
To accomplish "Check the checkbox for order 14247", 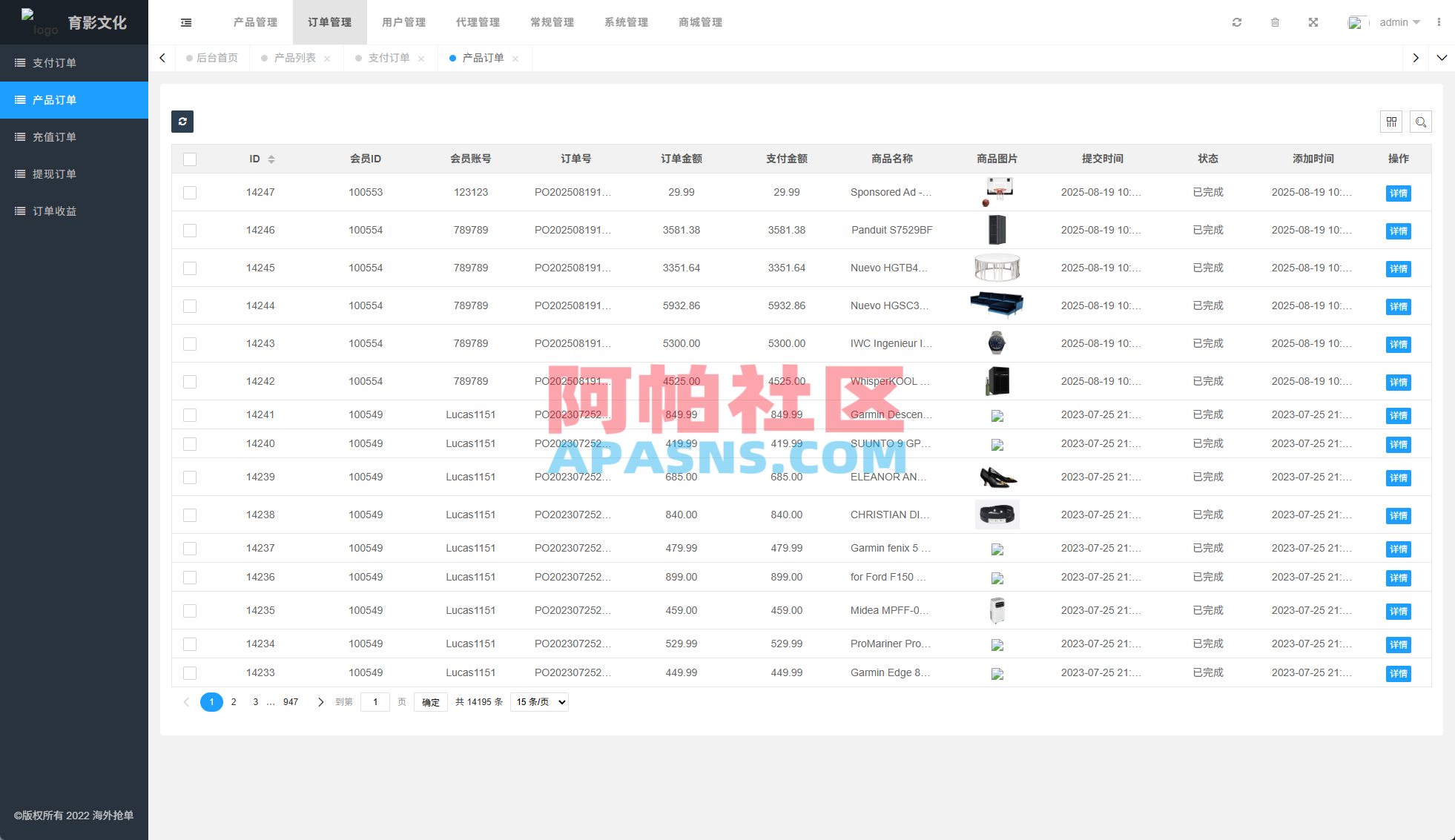I will 190,192.
